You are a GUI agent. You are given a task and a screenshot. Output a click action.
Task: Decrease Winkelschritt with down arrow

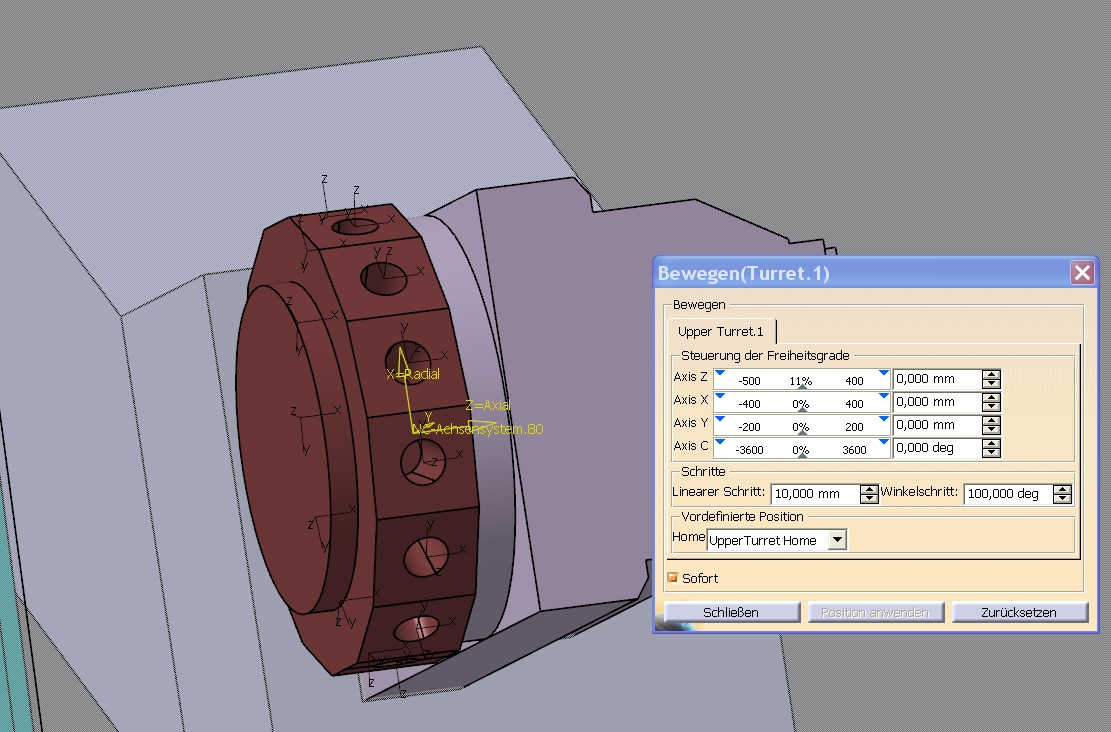point(1061,499)
